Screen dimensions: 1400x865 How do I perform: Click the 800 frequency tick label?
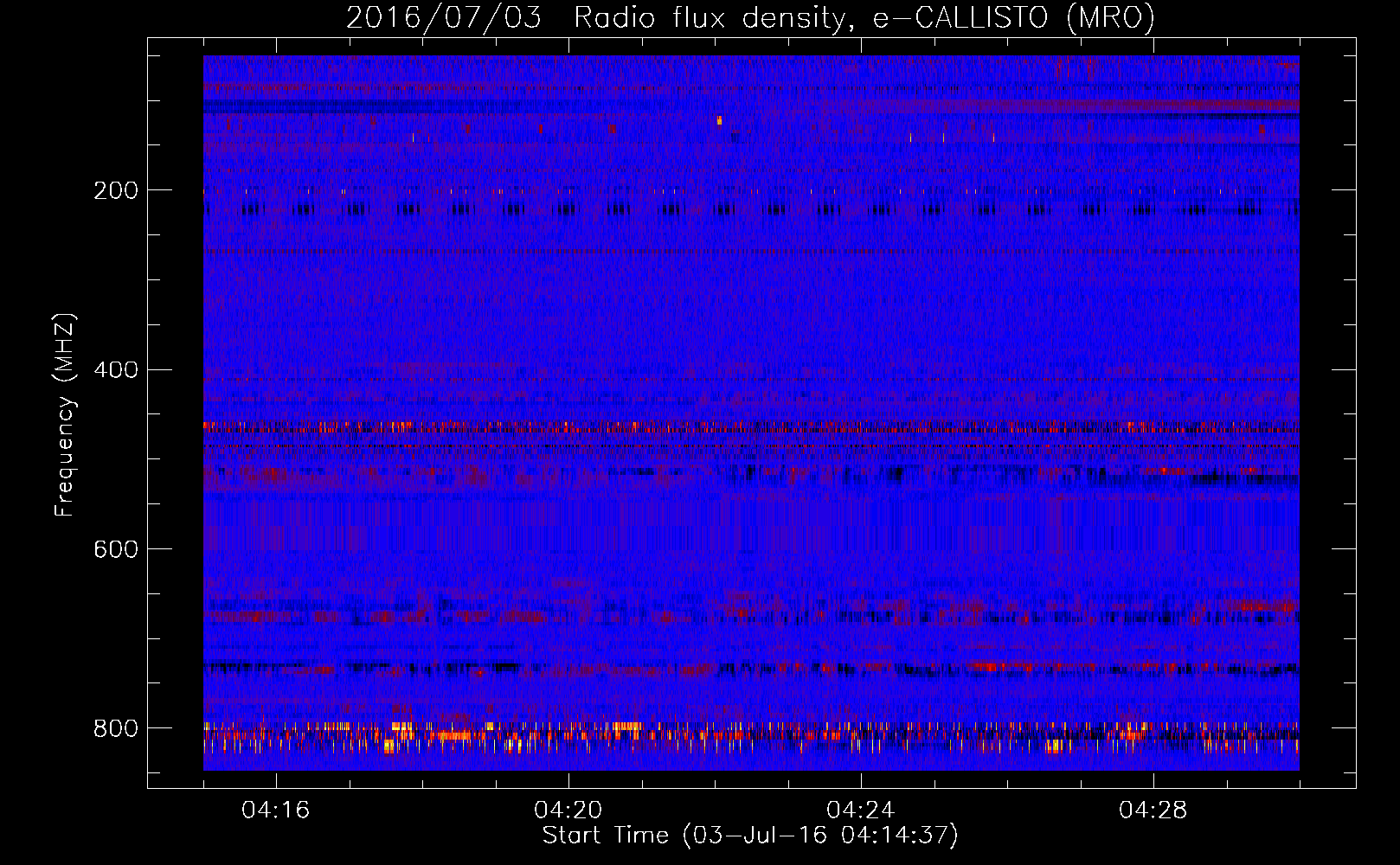[x=115, y=728]
